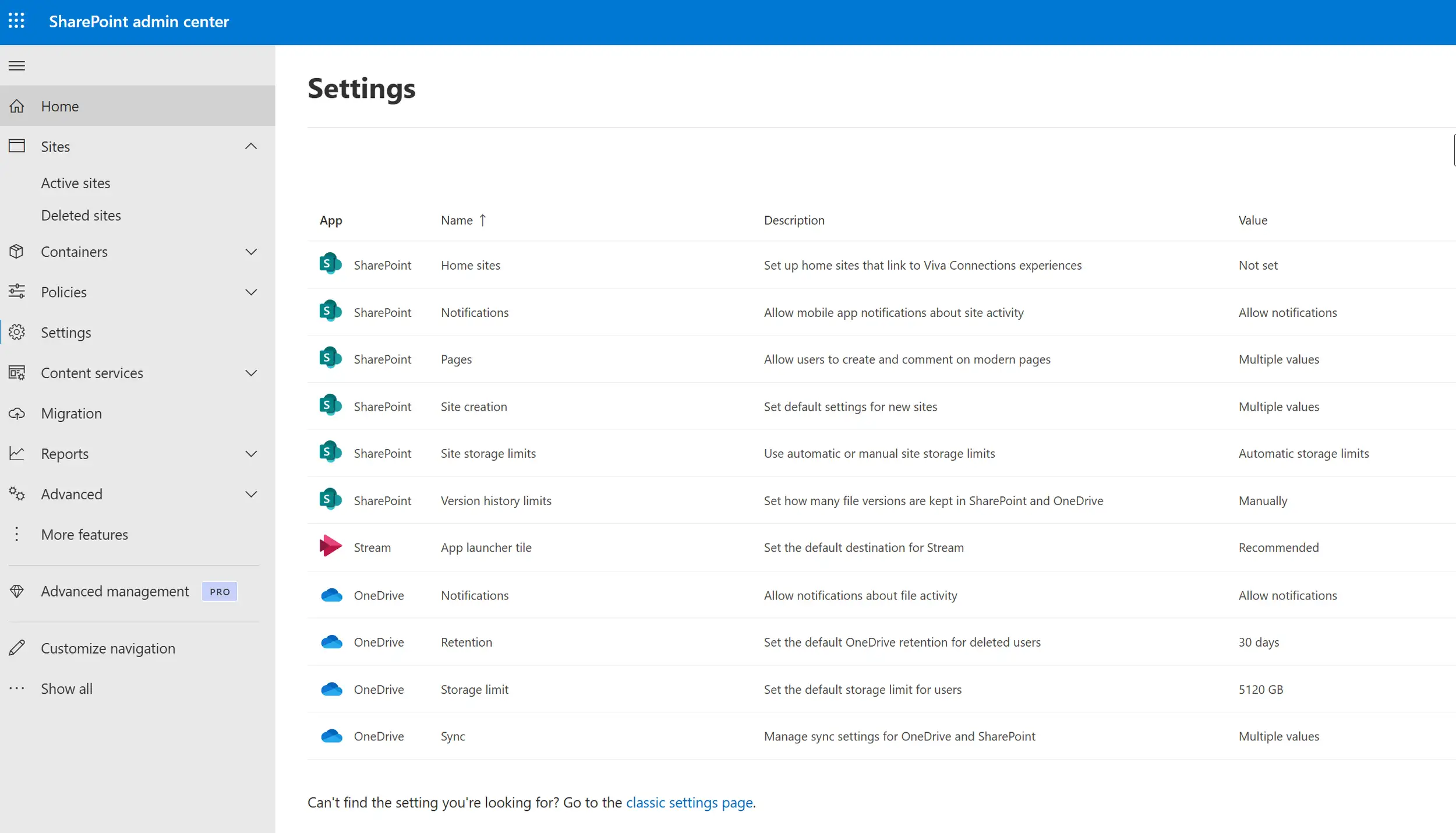
Task: Click 'Allow notifications about file activity' description
Action: pyautogui.click(x=860, y=595)
